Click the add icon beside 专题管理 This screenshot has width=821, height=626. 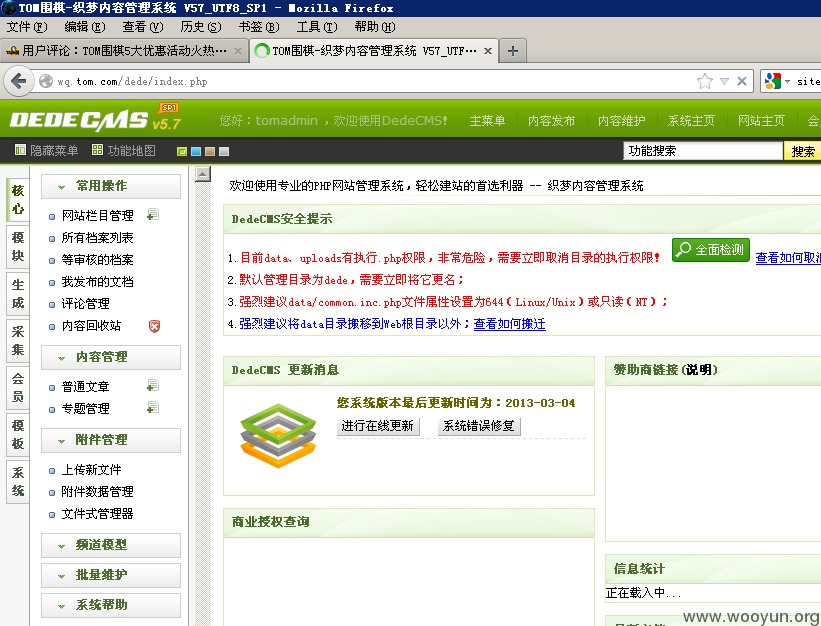pos(153,408)
